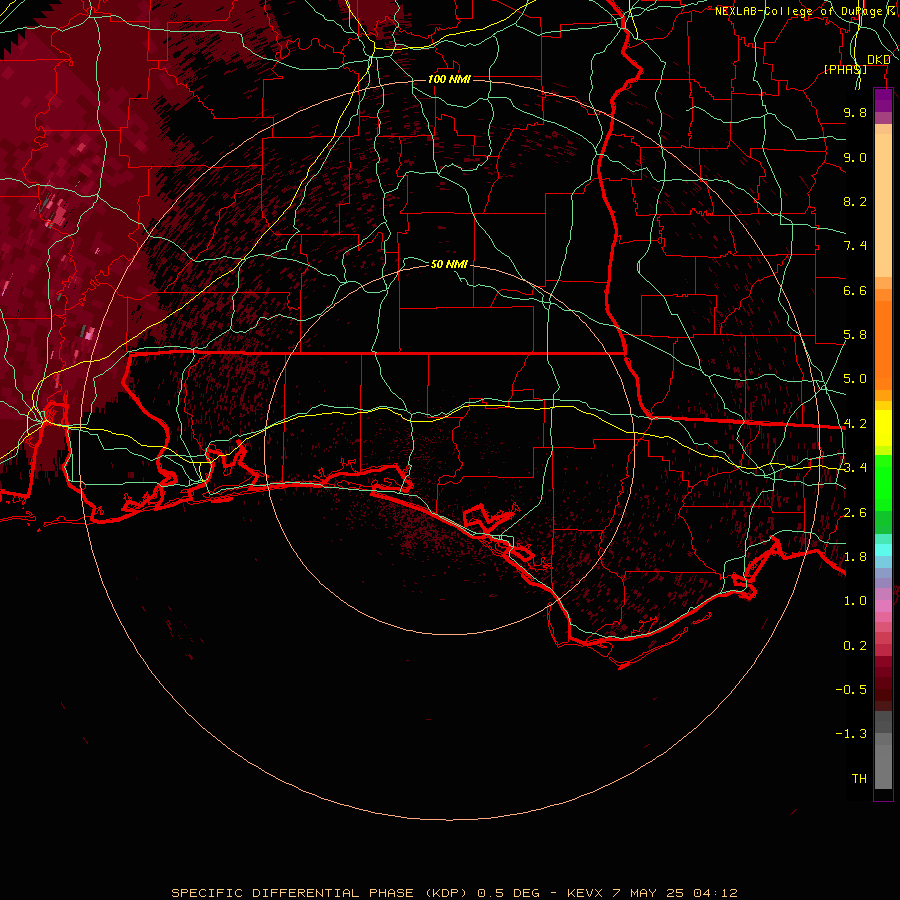Click the 0.2 legend value

point(855,646)
